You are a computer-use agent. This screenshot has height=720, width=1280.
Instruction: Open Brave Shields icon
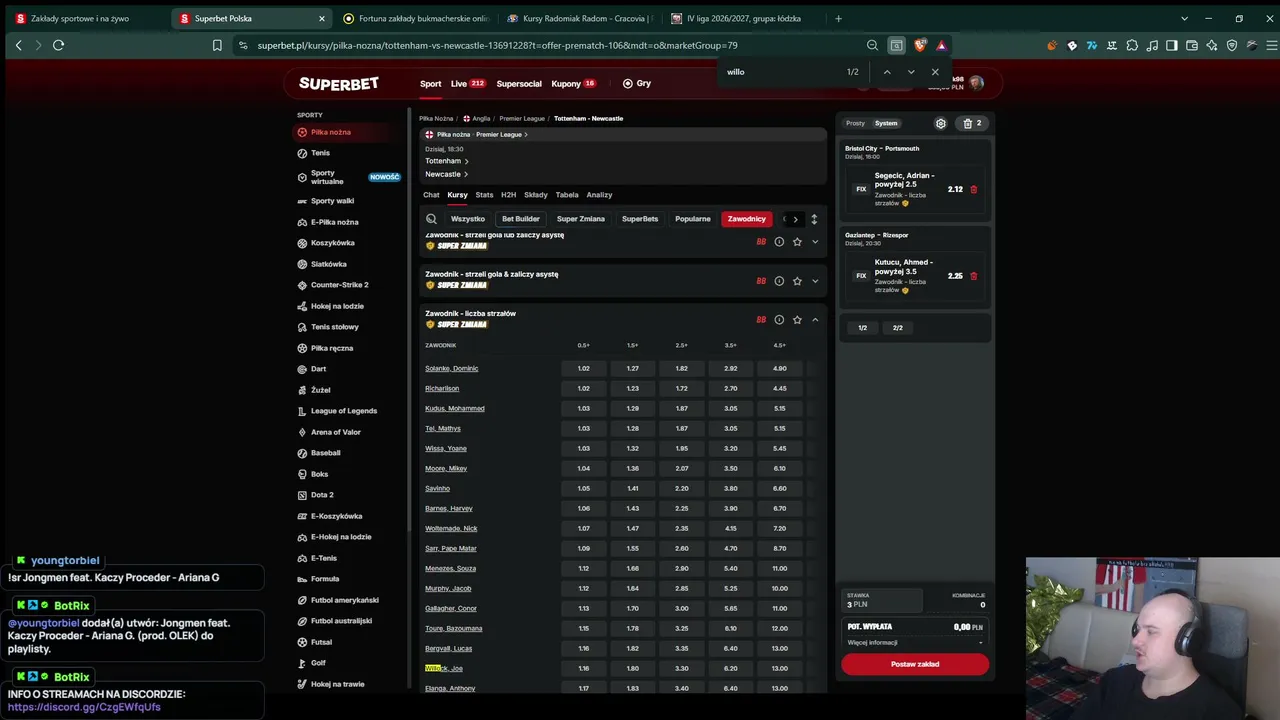(x=921, y=45)
